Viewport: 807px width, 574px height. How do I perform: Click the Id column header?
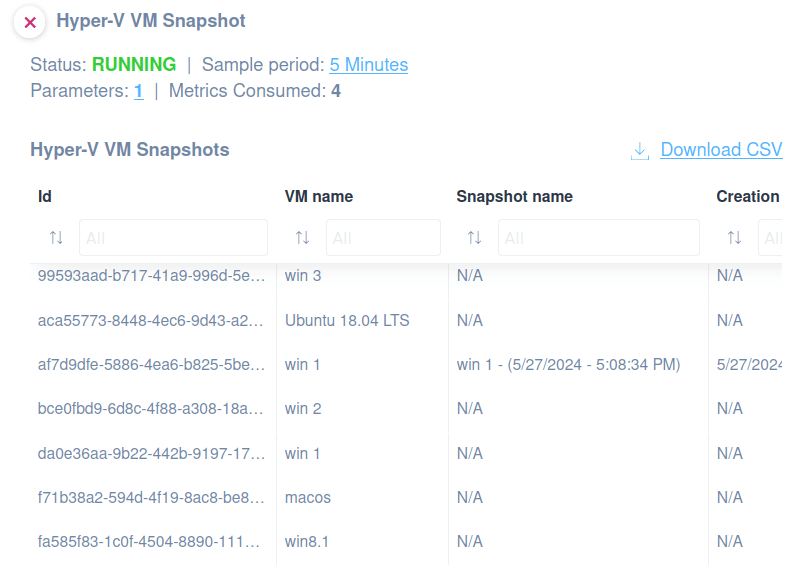45,197
